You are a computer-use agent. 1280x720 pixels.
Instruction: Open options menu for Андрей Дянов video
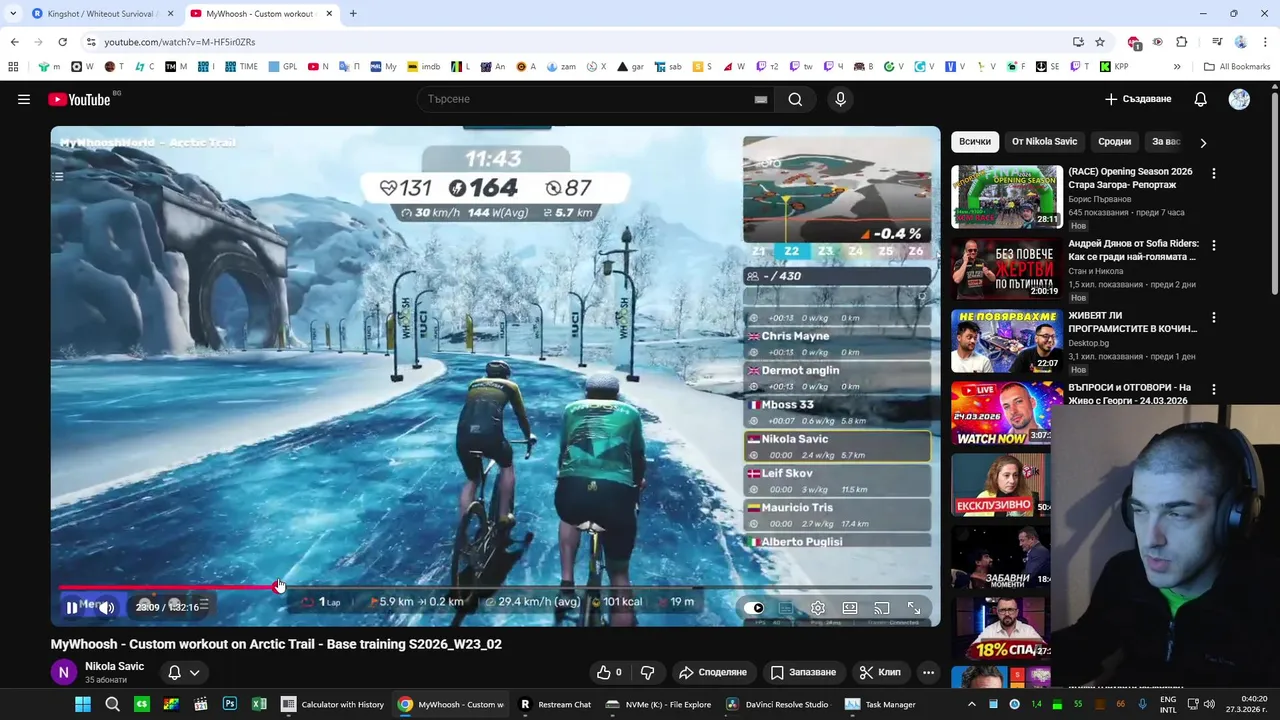coord(1213,245)
